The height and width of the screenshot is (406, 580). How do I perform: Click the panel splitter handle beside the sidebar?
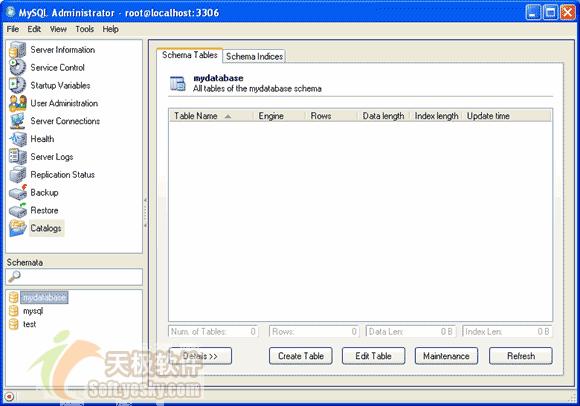145,213
